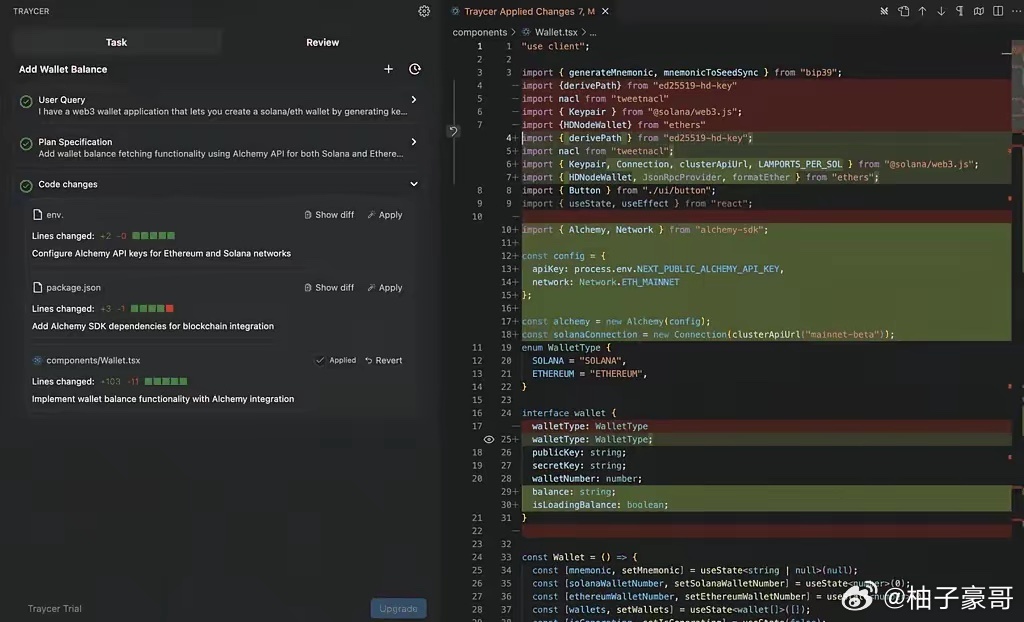This screenshot has height=622, width=1024.
Task: Click components in the breadcrumb
Action: point(480,32)
